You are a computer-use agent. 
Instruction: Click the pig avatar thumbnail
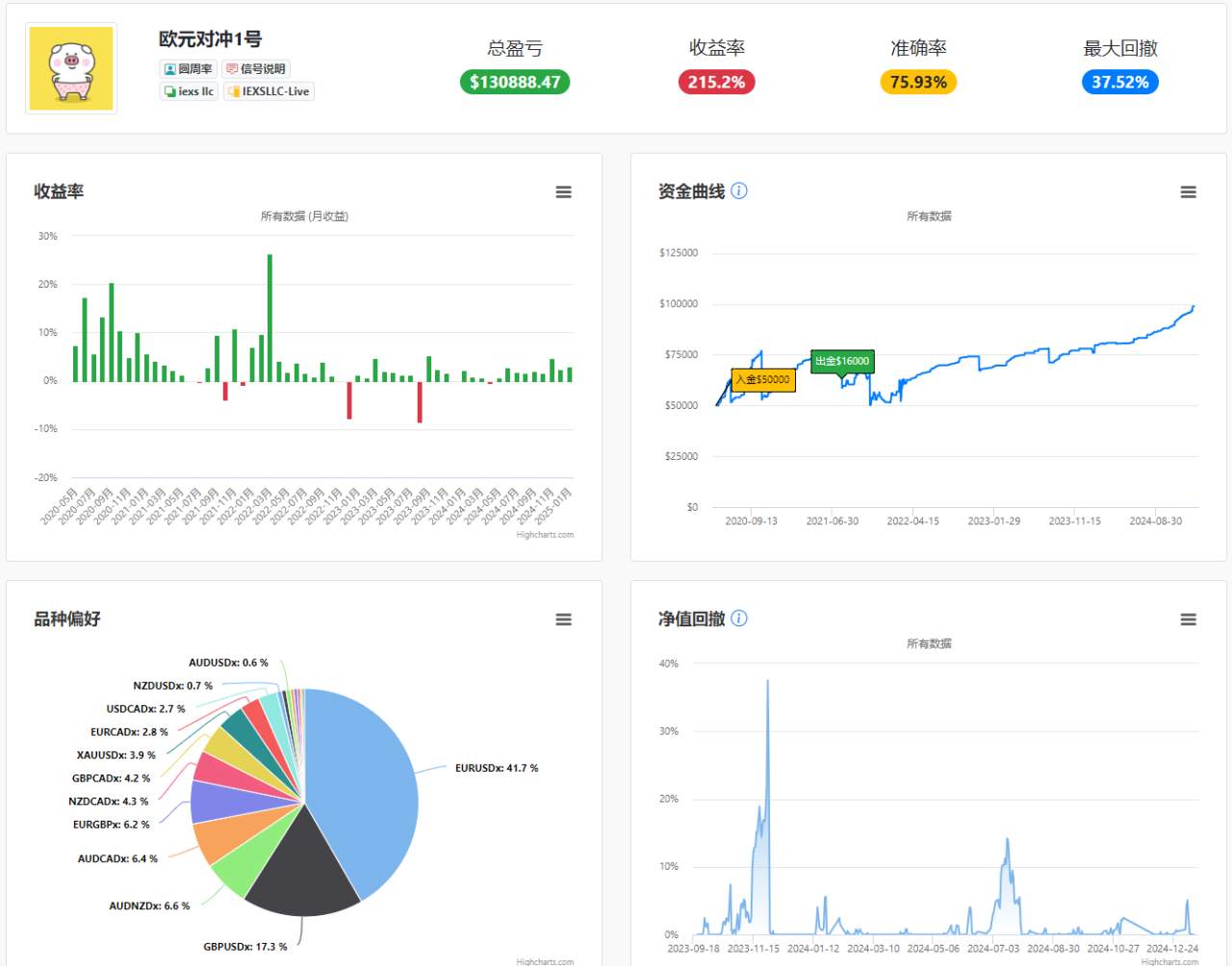[71, 68]
